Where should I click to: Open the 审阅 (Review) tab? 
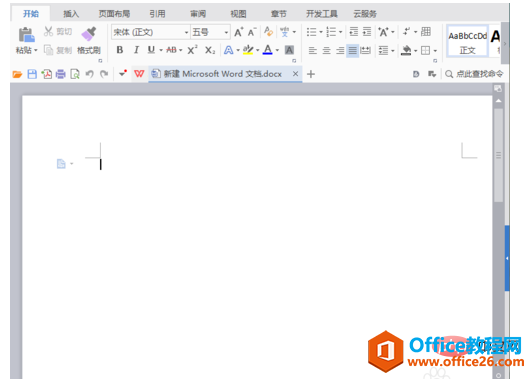click(198, 14)
